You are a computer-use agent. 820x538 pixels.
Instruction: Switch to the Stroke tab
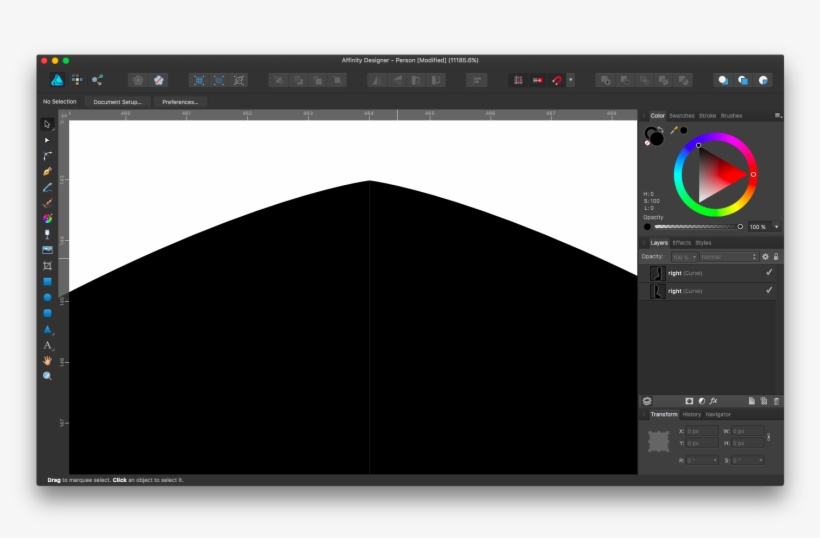707,116
